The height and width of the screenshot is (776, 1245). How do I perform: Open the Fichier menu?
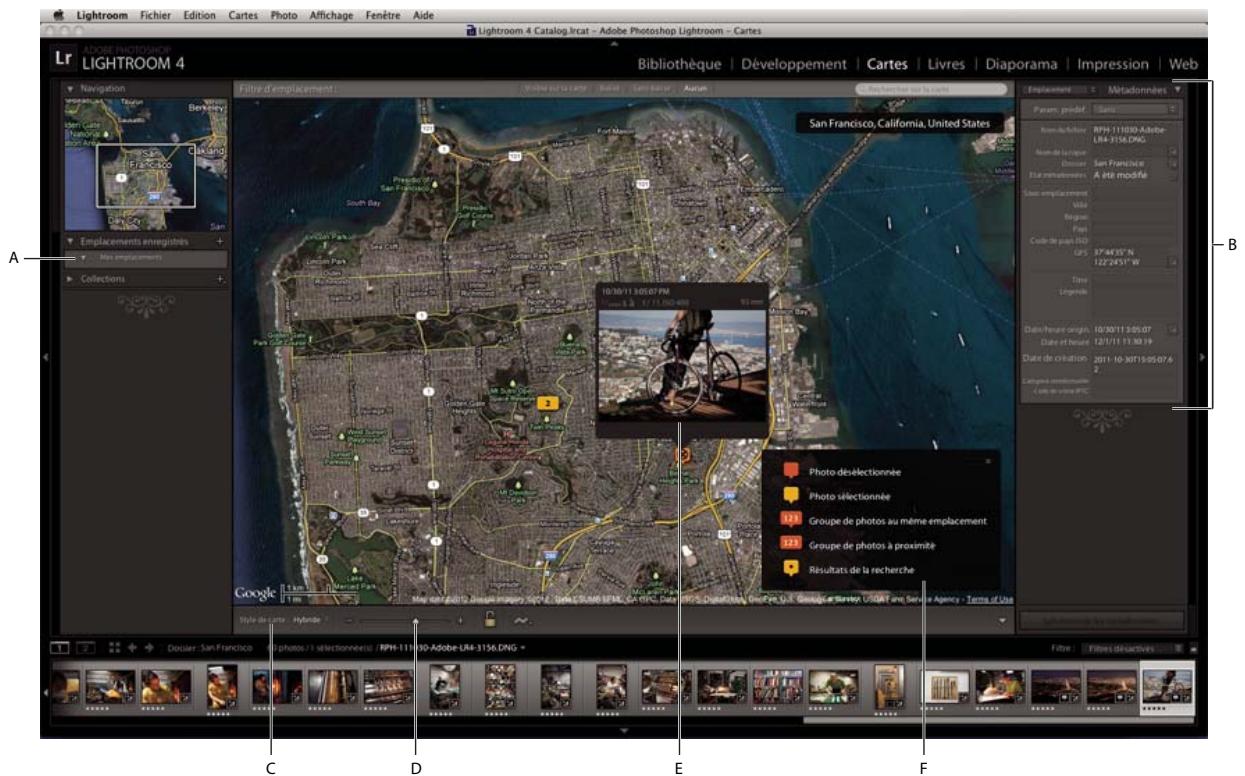coord(156,16)
